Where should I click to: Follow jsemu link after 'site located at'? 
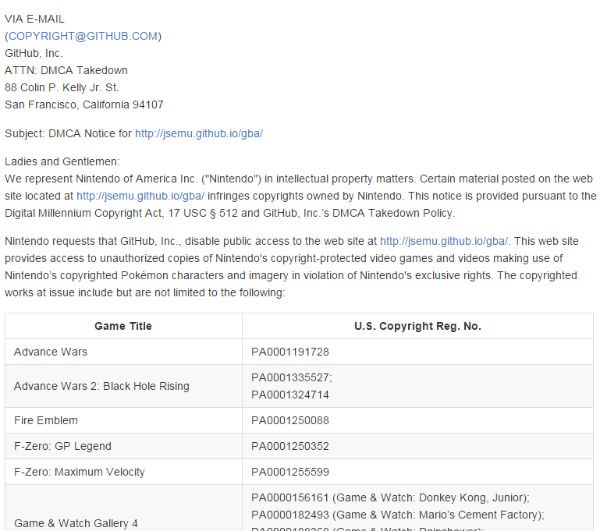(140, 196)
